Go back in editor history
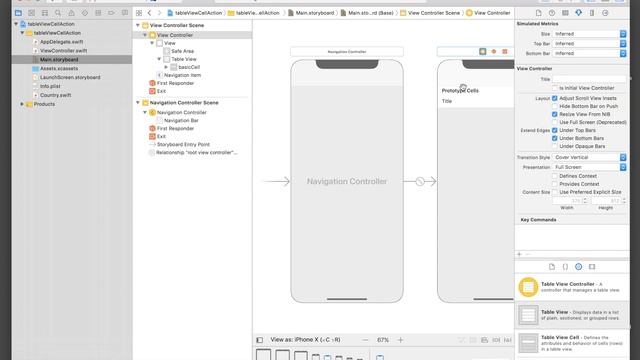 click(x=149, y=13)
